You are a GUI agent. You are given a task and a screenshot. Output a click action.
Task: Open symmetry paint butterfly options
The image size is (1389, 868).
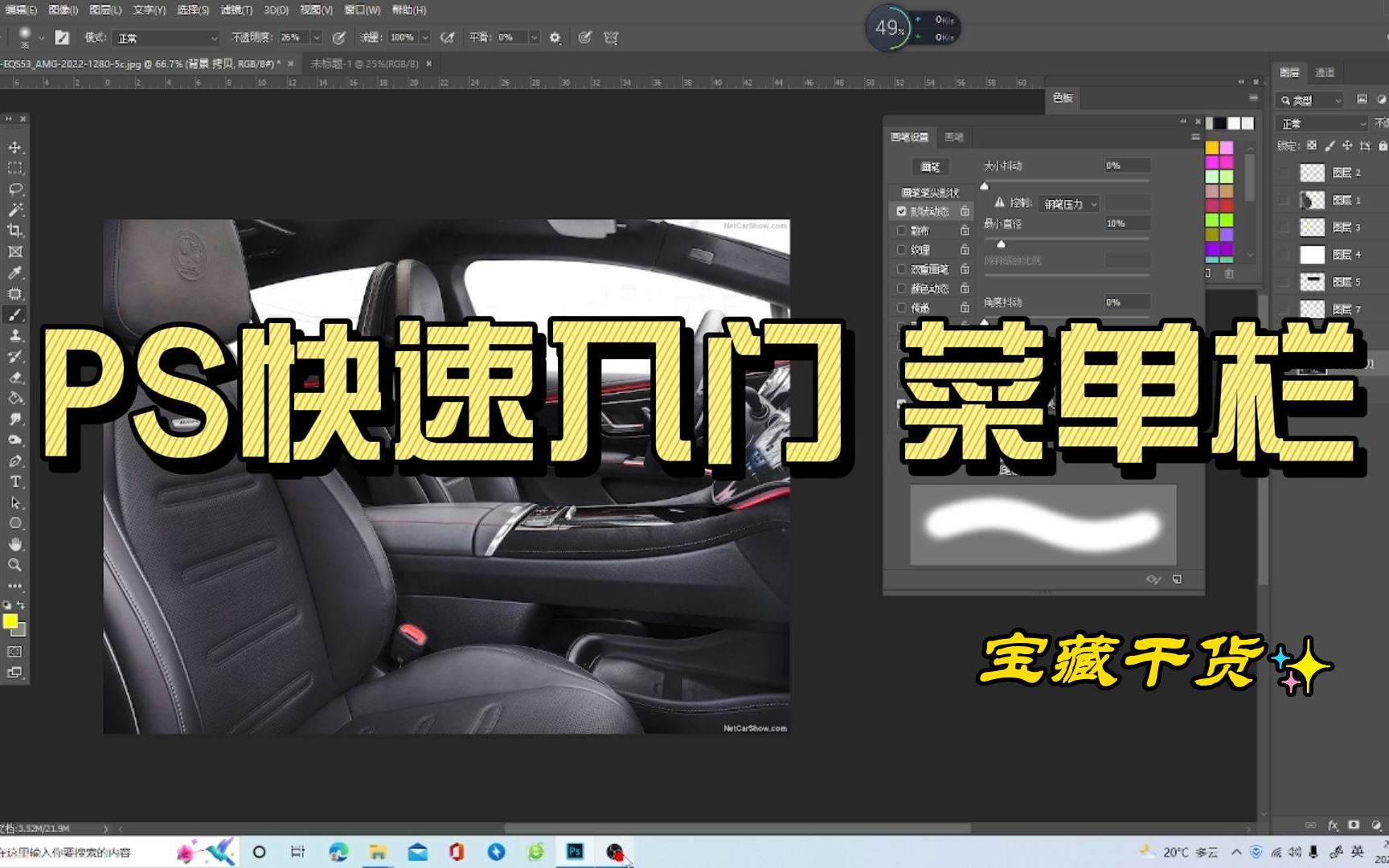(611, 38)
